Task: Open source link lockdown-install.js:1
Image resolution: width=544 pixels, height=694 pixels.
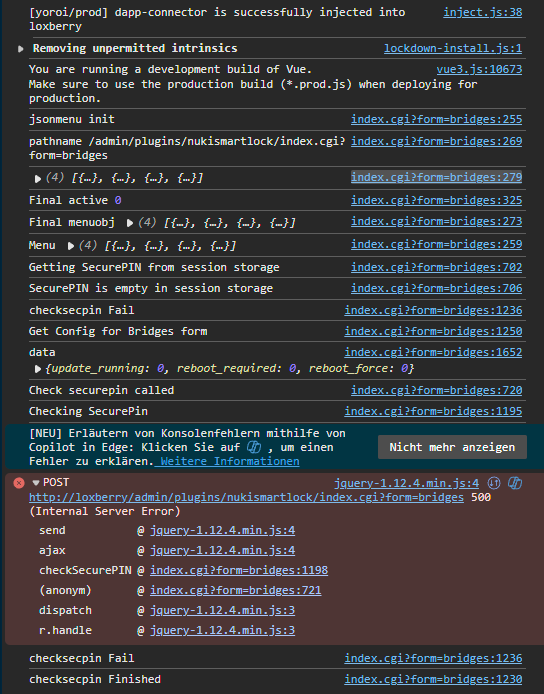Action: [453, 48]
